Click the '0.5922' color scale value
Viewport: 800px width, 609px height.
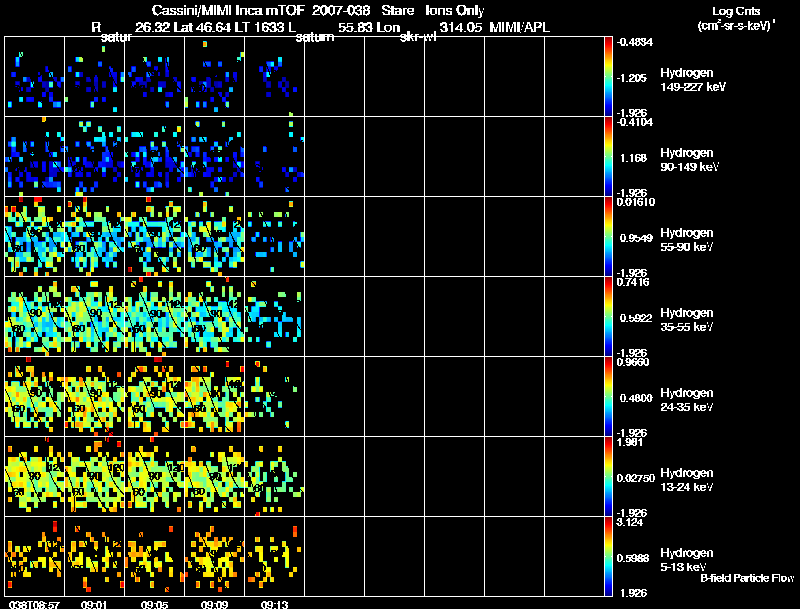(x=636, y=318)
